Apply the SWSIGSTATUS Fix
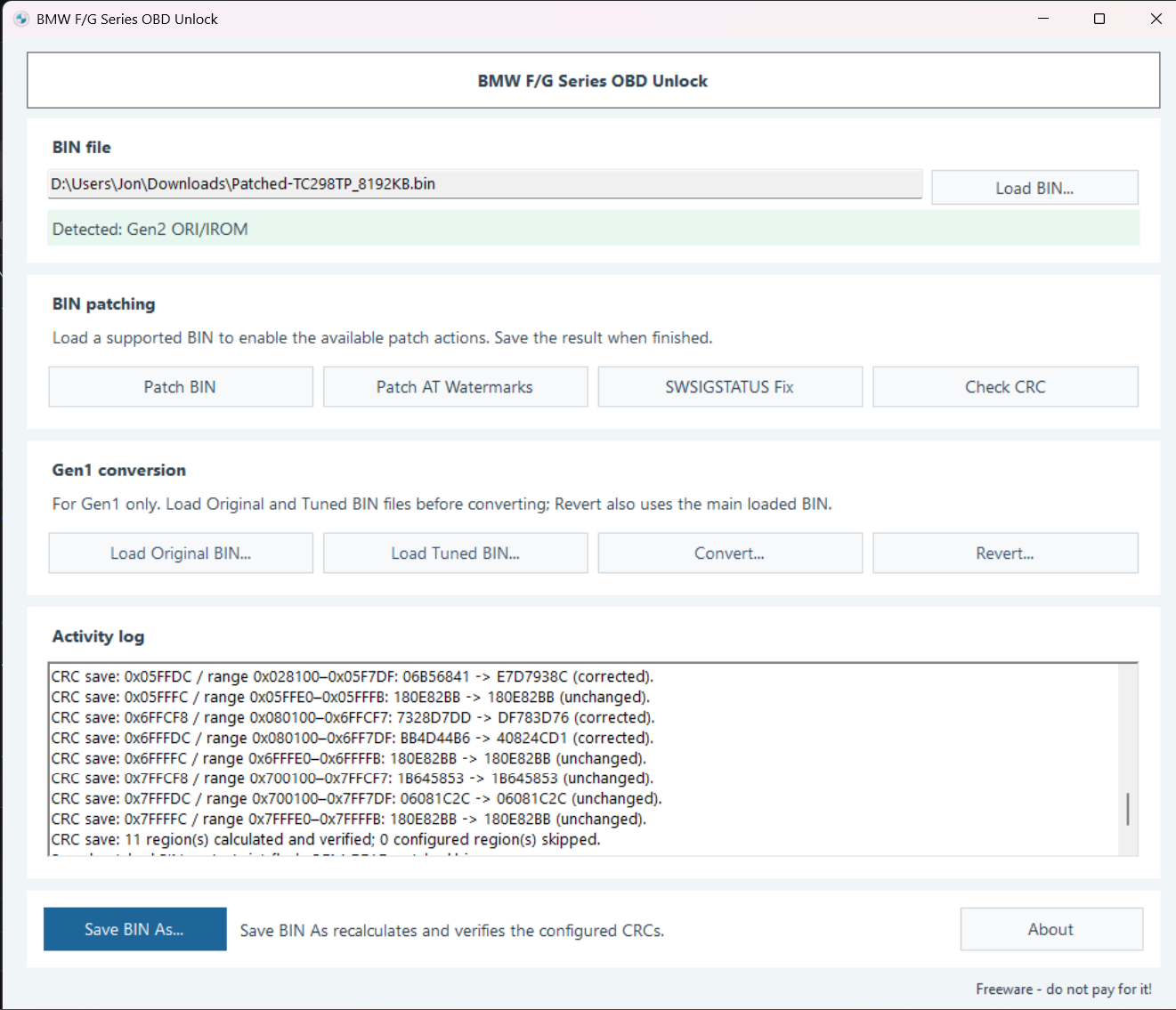This screenshot has height=1010, width=1176. click(730, 387)
